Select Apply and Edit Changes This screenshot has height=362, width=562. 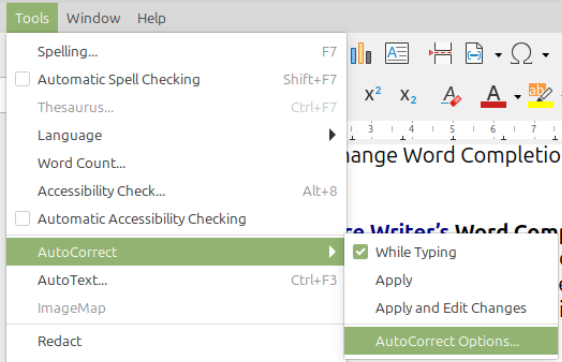point(451,308)
